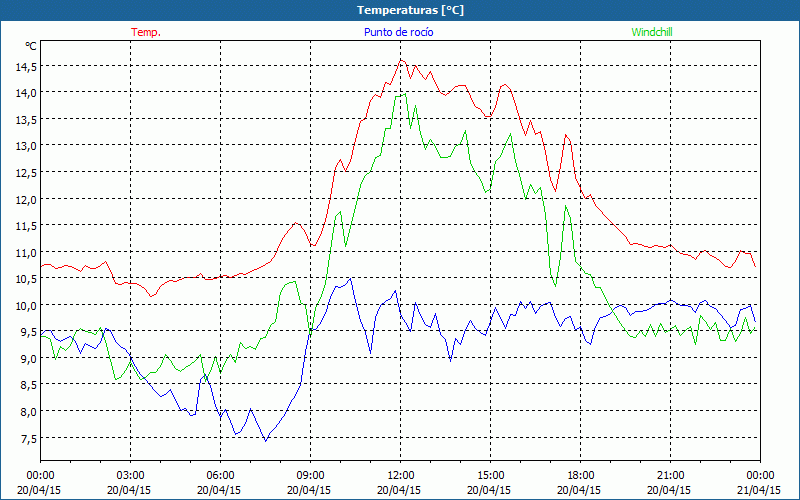800x500 pixels.
Task: Click the 18:00 time axis label
Action: pyautogui.click(x=580, y=476)
